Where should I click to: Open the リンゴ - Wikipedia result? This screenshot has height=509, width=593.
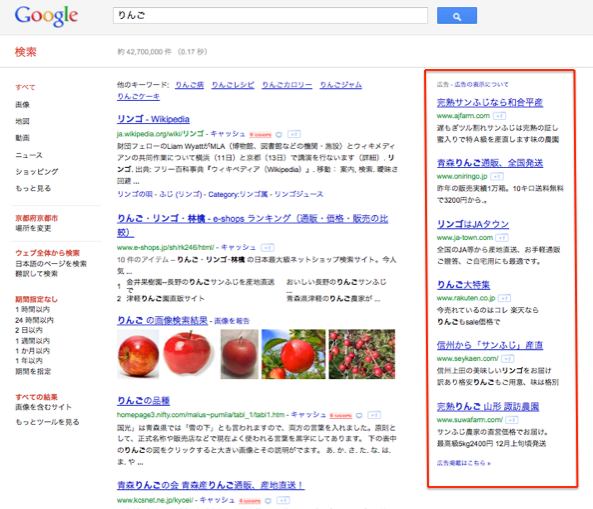click(x=153, y=119)
